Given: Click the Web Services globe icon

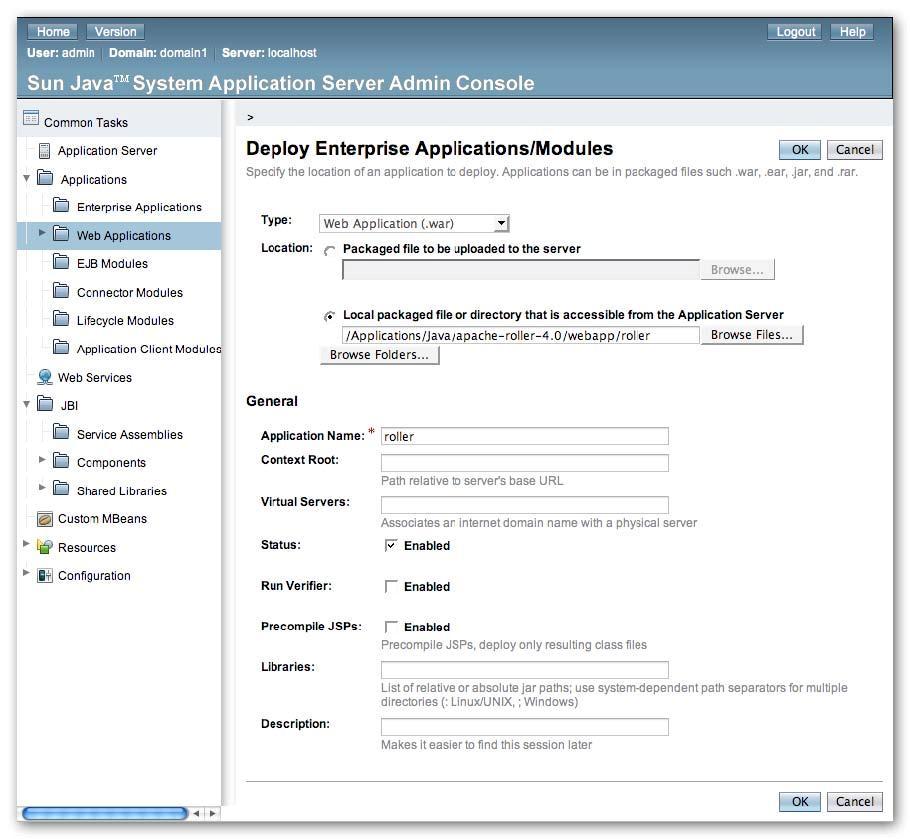Looking at the screenshot, I should click(45, 377).
